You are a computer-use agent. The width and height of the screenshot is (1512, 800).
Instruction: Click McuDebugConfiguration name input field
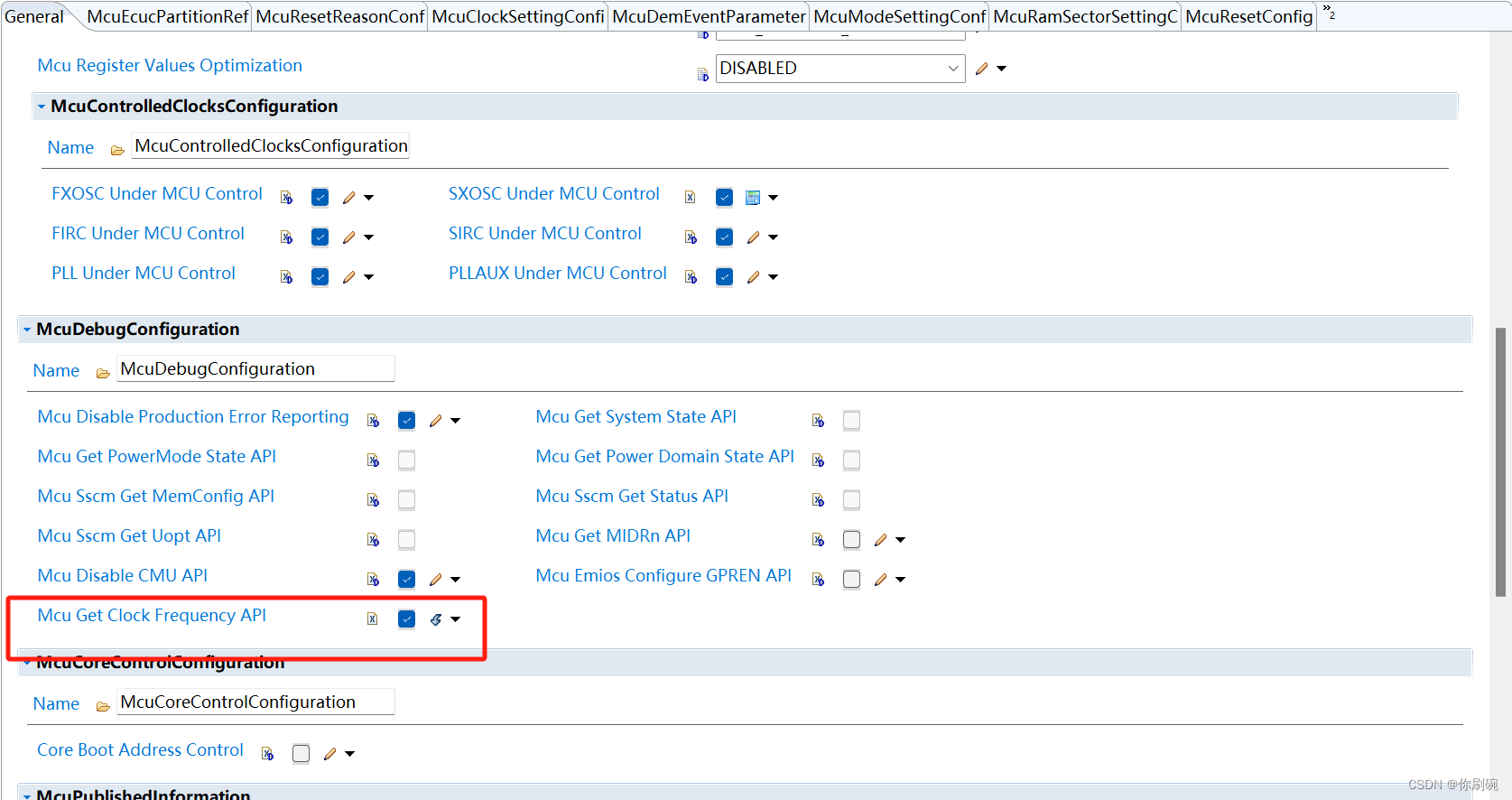coord(256,369)
